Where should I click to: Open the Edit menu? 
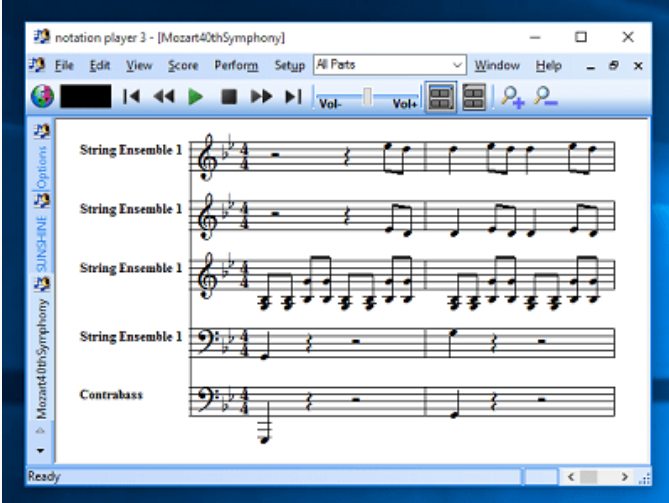pos(99,65)
